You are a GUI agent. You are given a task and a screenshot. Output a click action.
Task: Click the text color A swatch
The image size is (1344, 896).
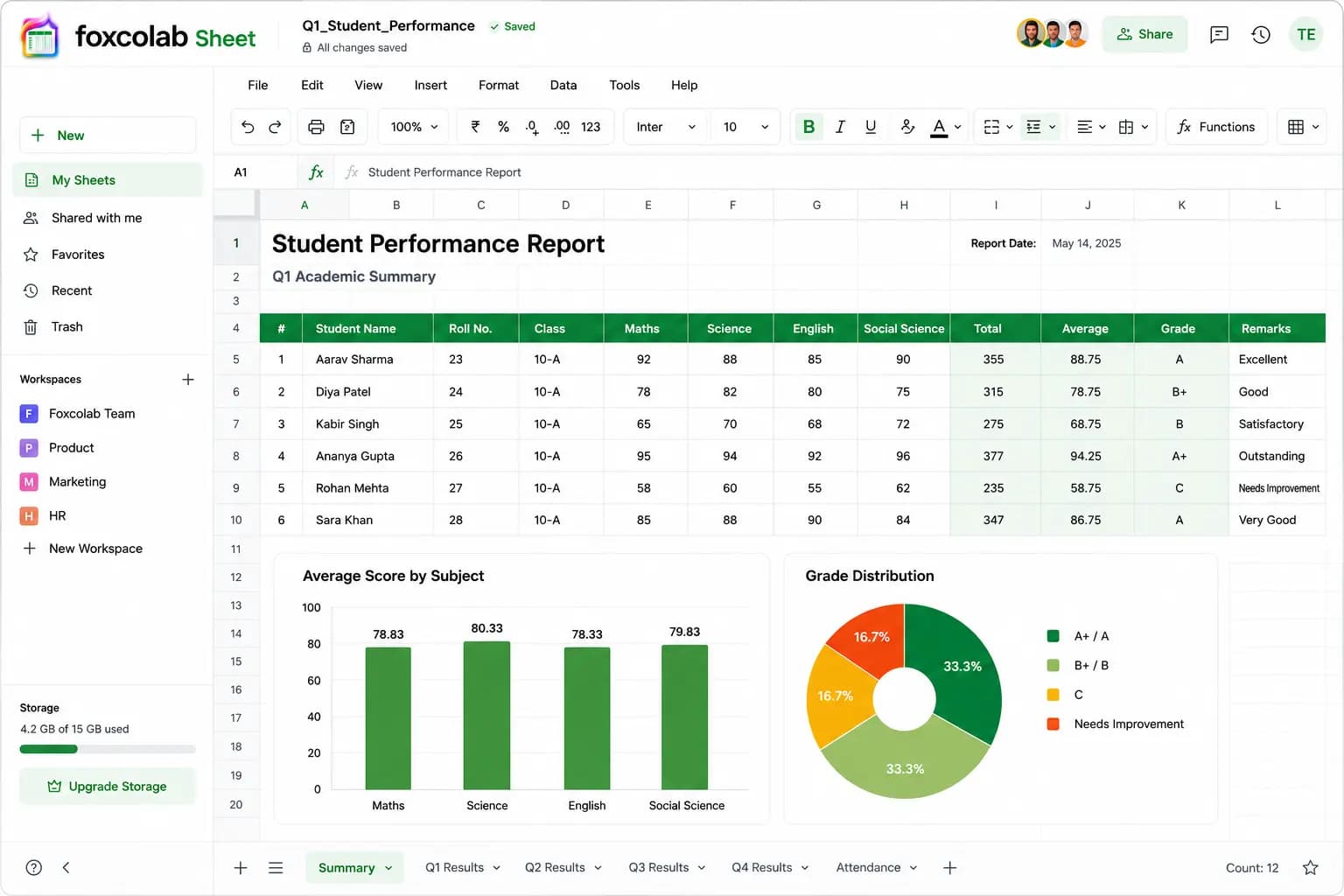pyautogui.click(x=939, y=127)
